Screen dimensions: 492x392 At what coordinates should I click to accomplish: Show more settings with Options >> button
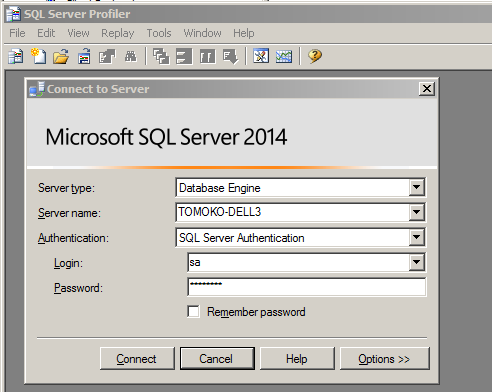[384, 359]
